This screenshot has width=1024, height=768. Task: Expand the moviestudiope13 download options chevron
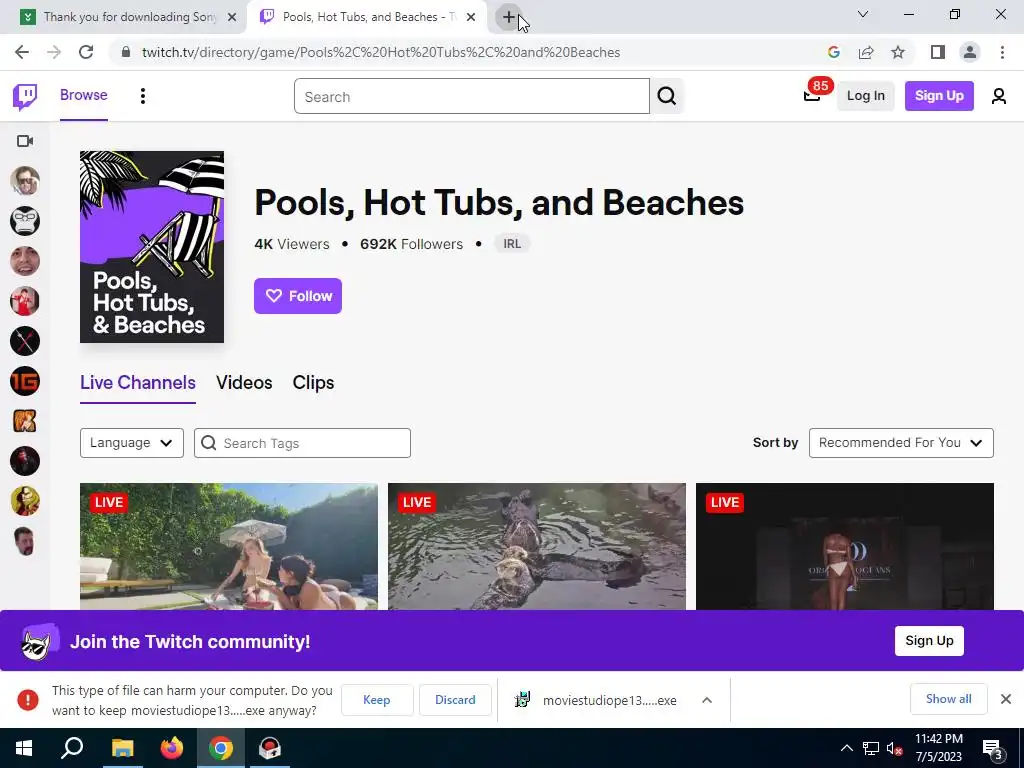(x=707, y=699)
